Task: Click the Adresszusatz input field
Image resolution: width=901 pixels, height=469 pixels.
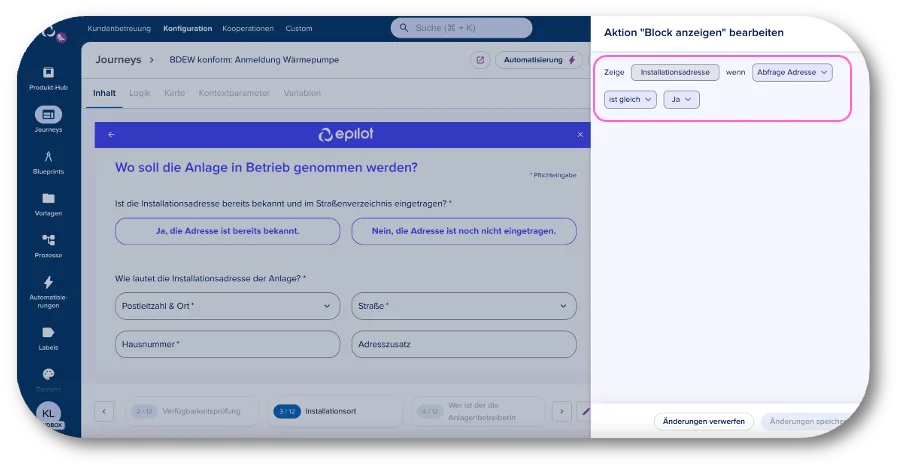Action: 464,344
